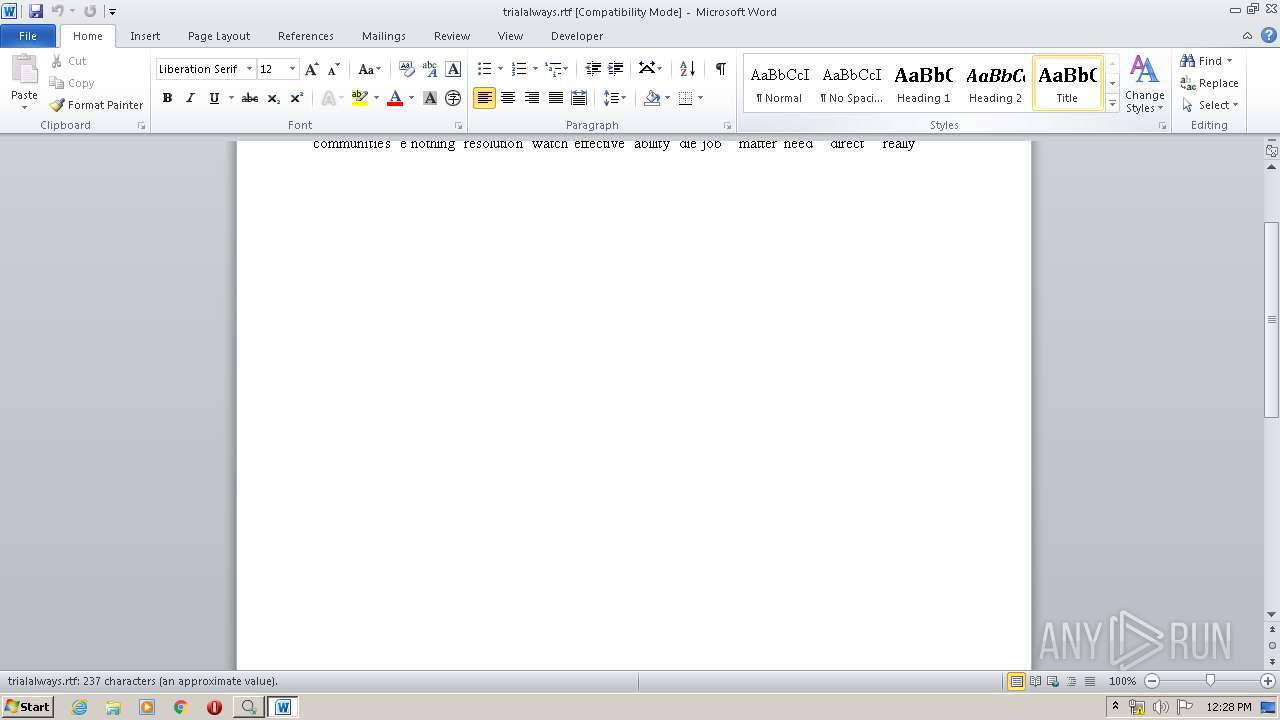Click the Numbering list icon
The height and width of the screenshot is (720, 1280).
tap(519, 69)
